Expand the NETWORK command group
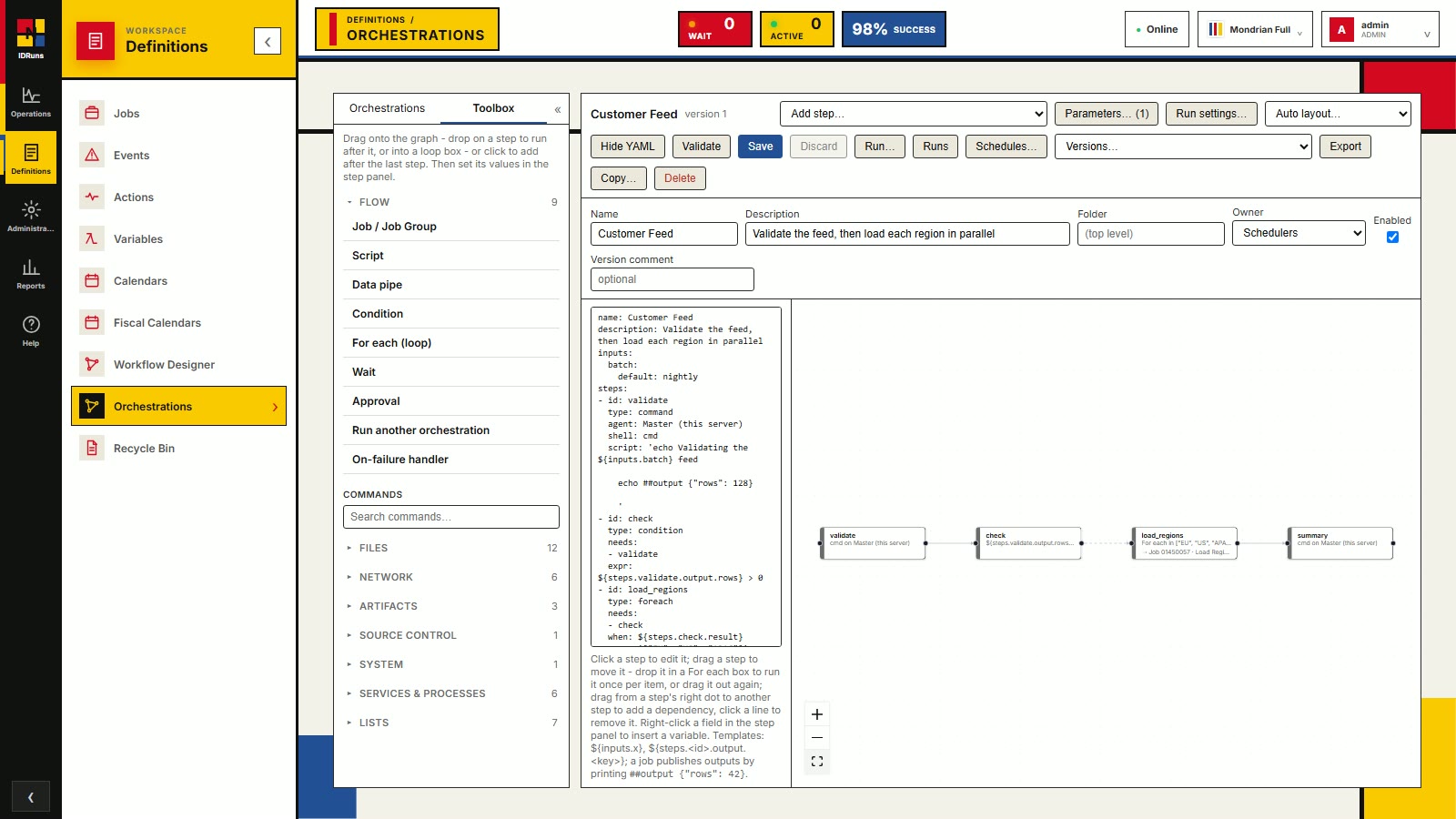Image resolution: width=1456 pixels, height=819 pixels. click(x=451, y=577)
